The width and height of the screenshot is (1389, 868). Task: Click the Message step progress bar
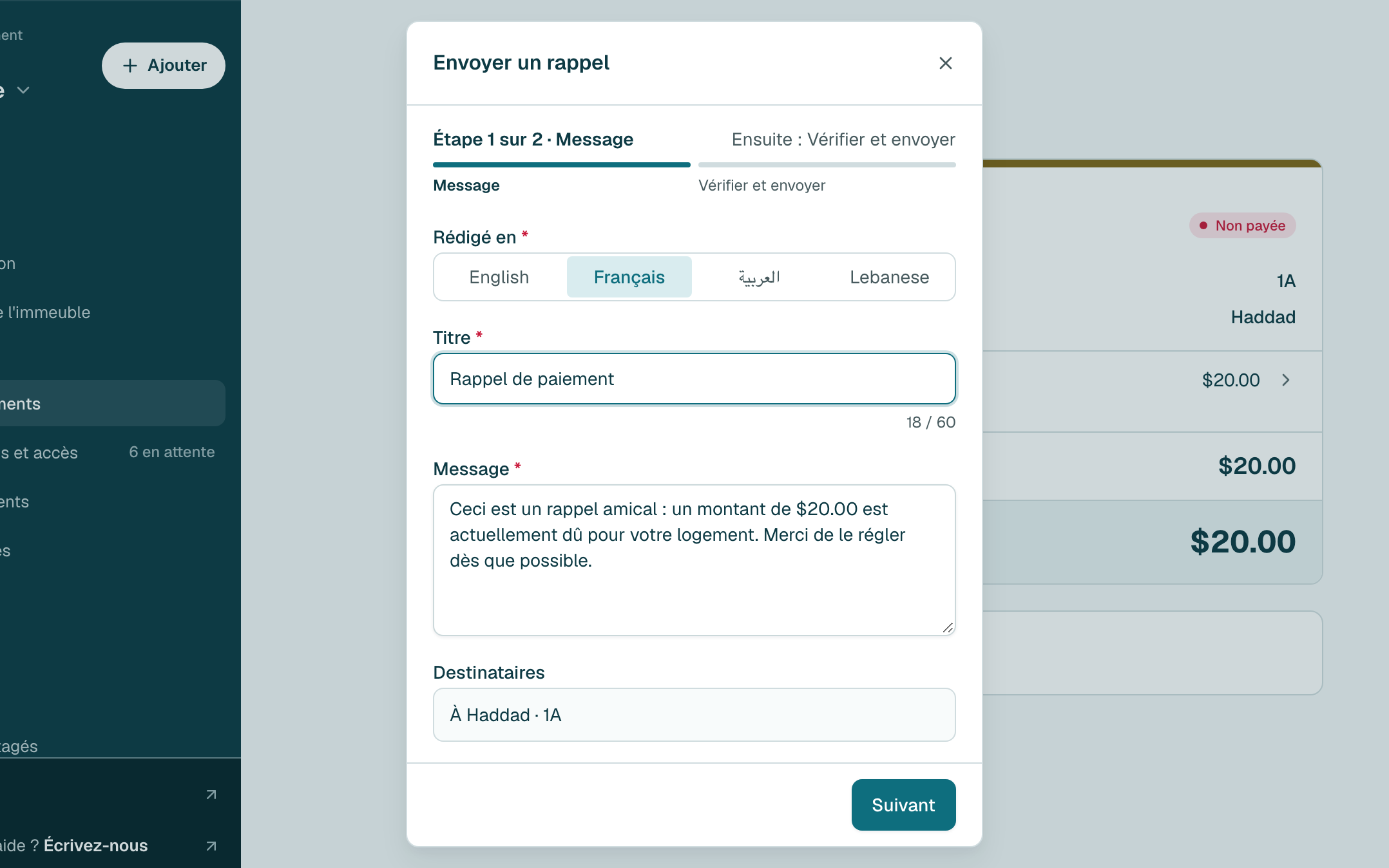click(x=562, y=165)
